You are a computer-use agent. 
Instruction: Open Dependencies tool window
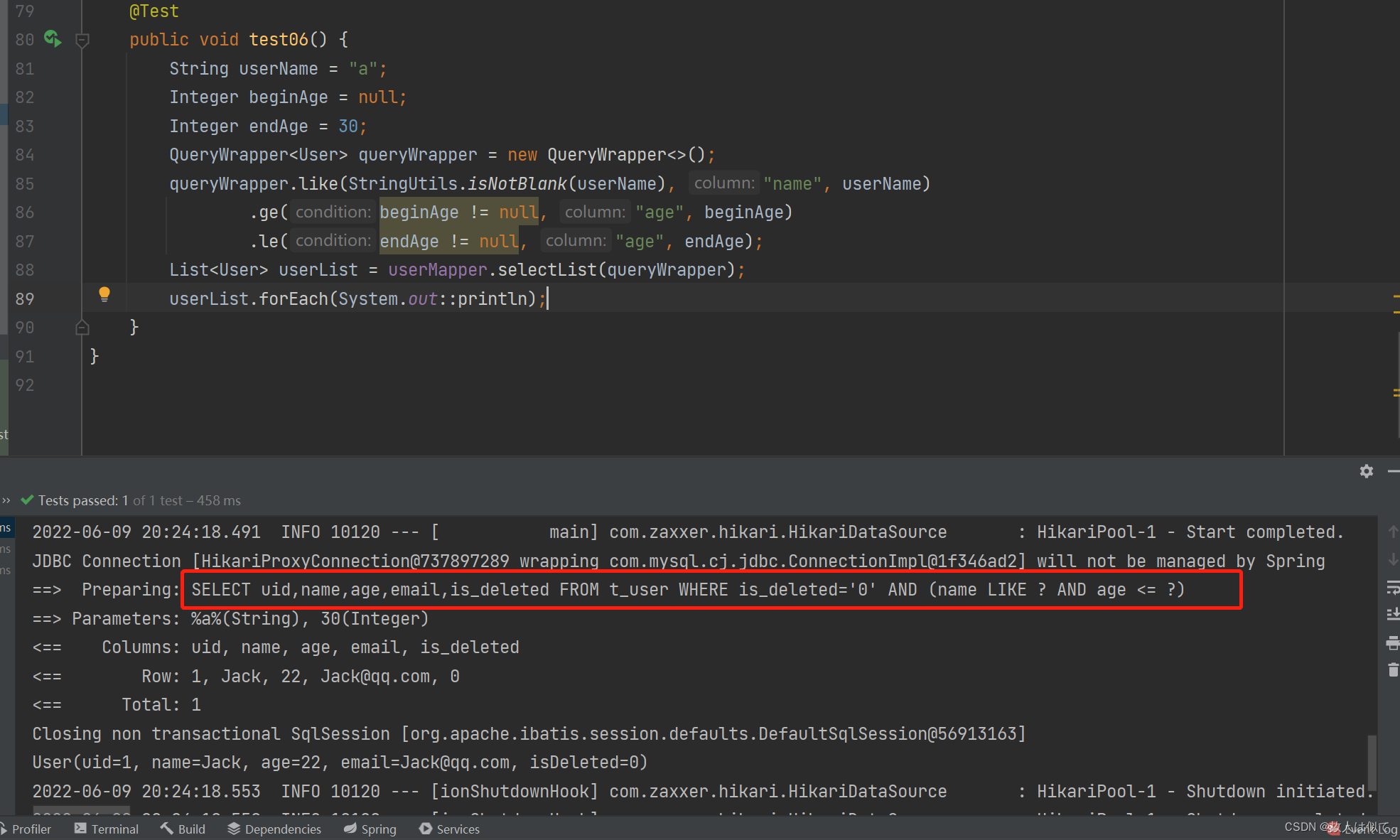(x=274, y=829)
